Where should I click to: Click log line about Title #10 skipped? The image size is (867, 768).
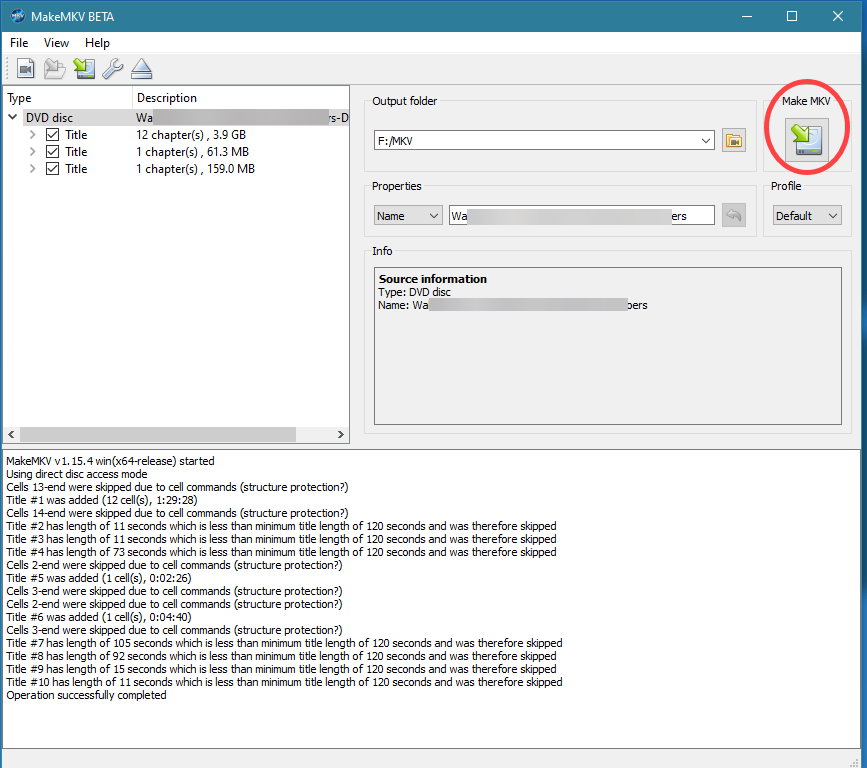284,682
